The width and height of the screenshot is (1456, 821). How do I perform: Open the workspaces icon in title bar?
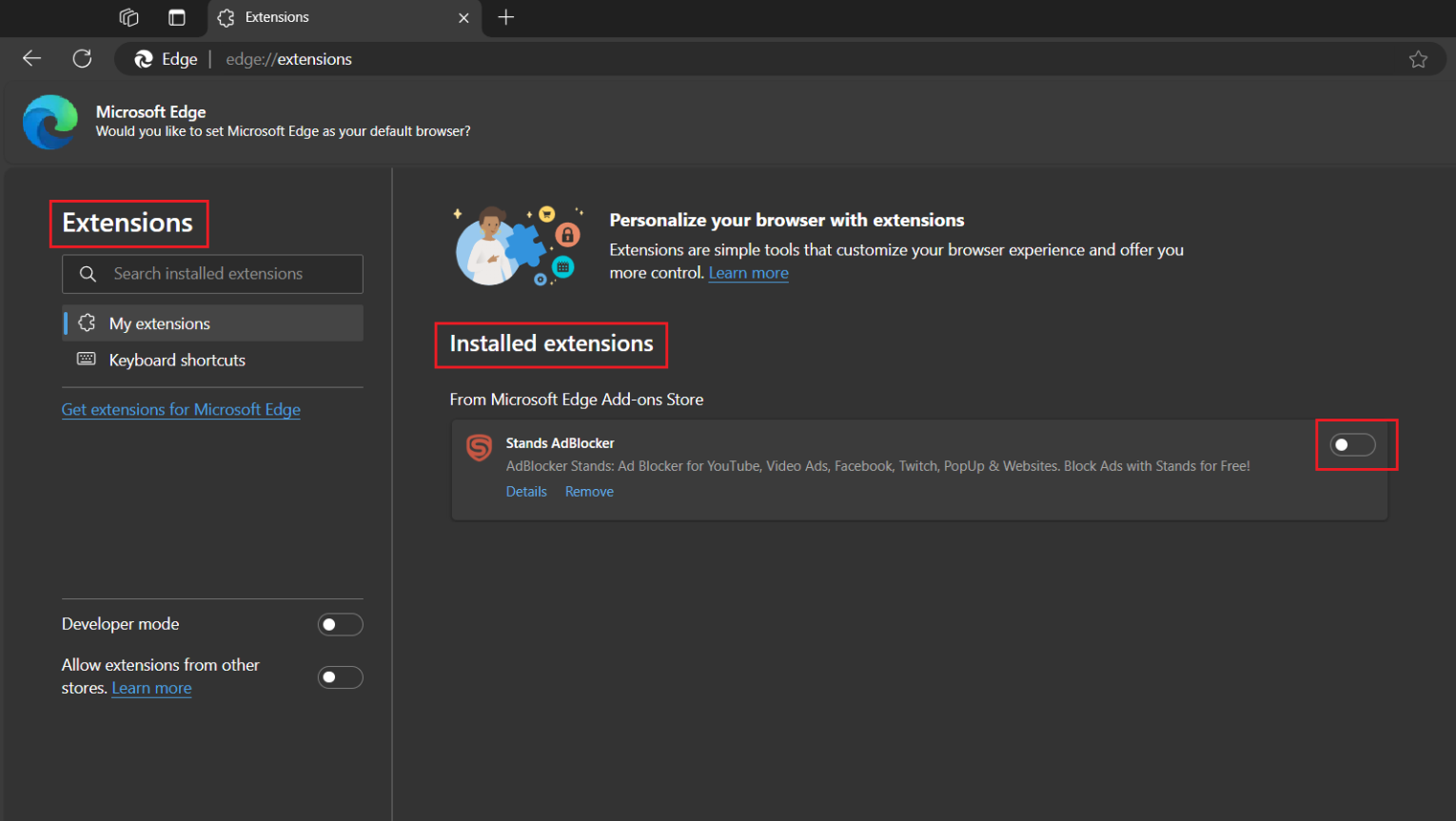[x=128, y=17]
